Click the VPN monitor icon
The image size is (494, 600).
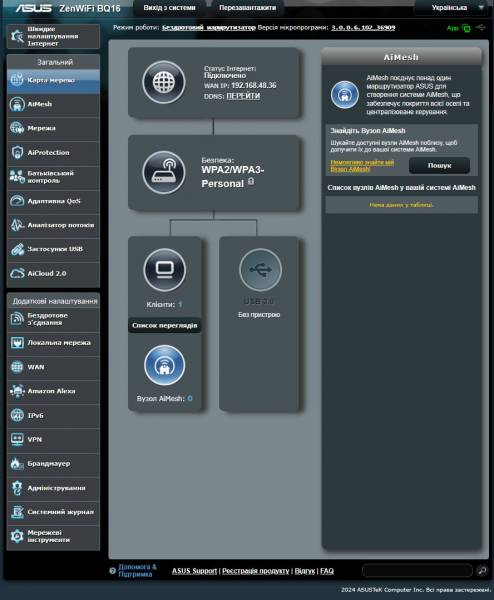pyautogui.click(x=17, y=439)
